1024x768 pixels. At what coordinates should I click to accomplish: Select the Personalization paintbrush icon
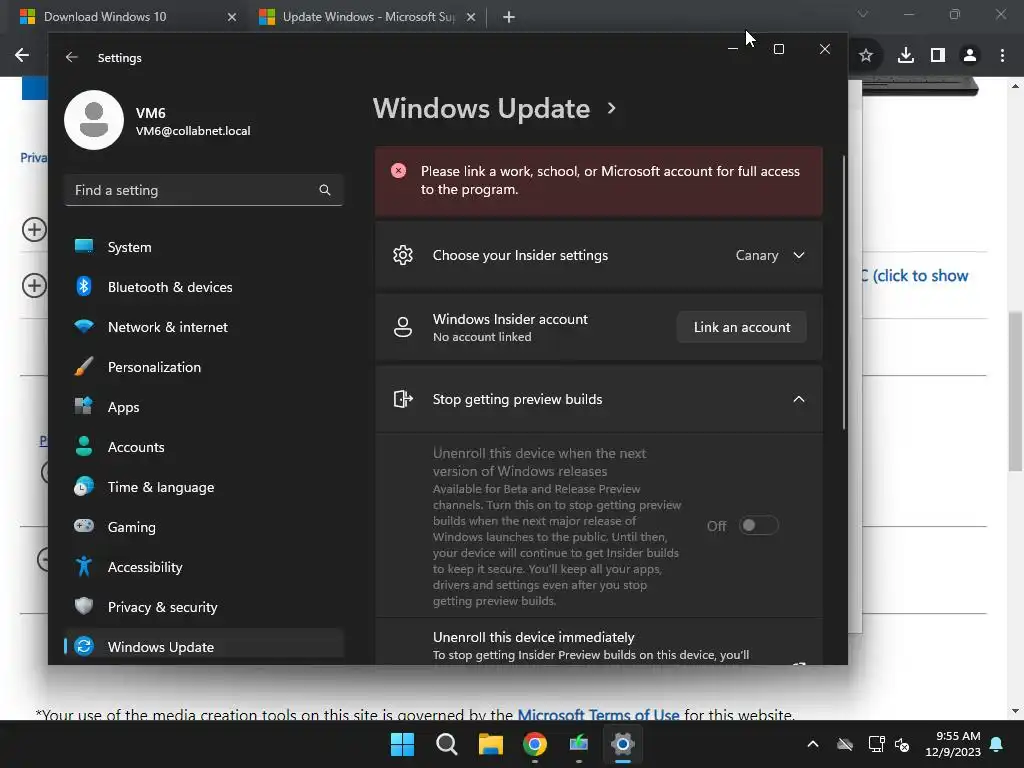[84, 366]
